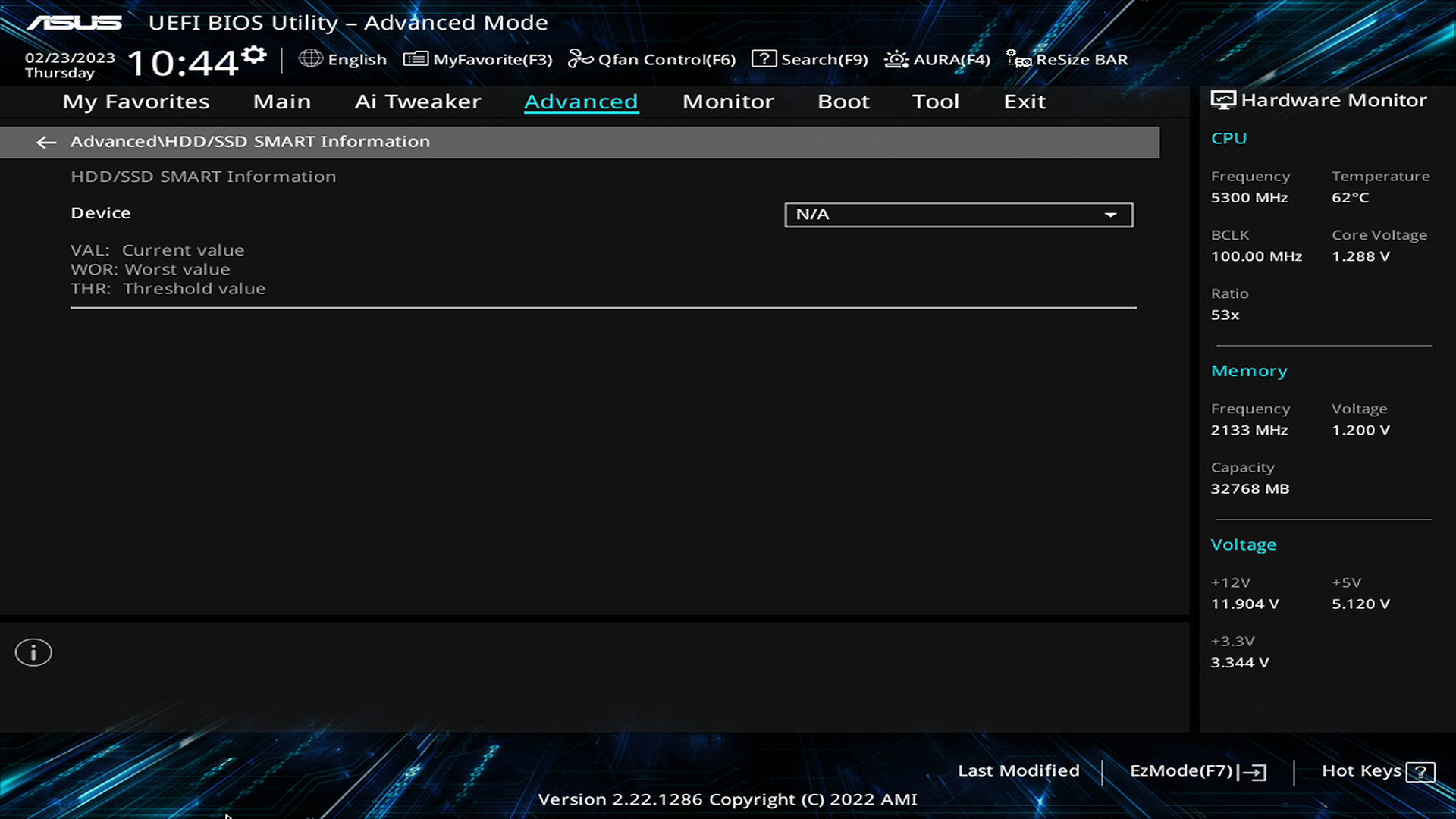The image size is (1456, 819).
Task: Click the information icon
Action: tap(33, 652)
